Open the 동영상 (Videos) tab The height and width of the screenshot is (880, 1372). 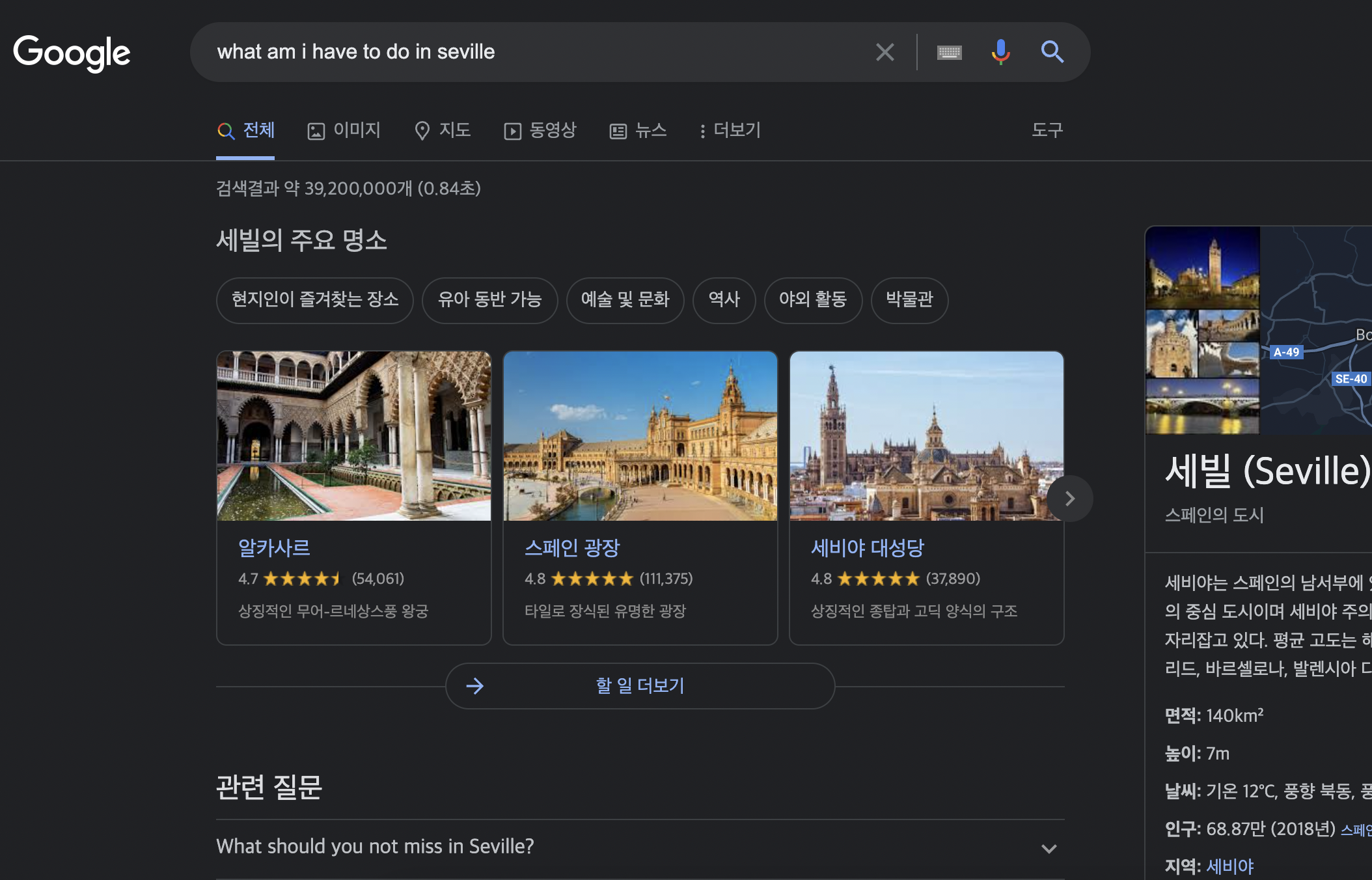click(x=540, y=130)
